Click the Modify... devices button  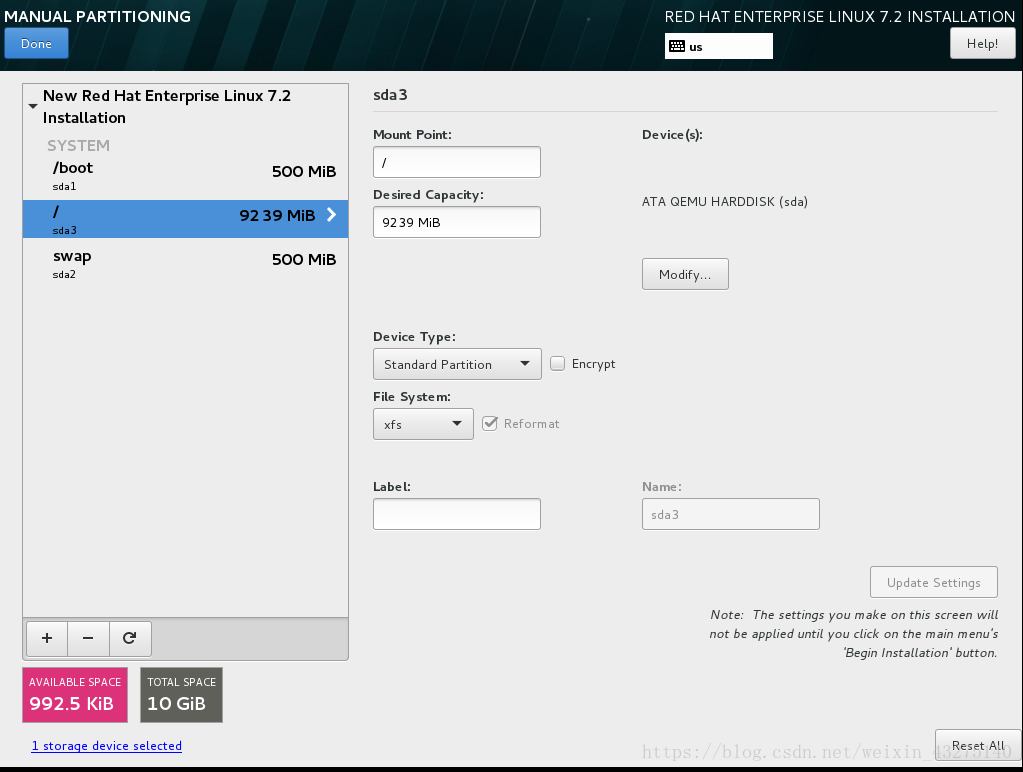click(685, 274)
